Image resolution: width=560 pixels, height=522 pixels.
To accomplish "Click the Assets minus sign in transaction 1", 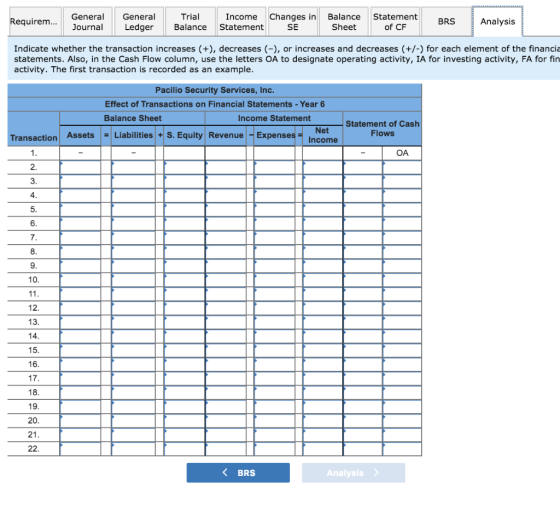I will pyautogui.click(x=80, y=153).
